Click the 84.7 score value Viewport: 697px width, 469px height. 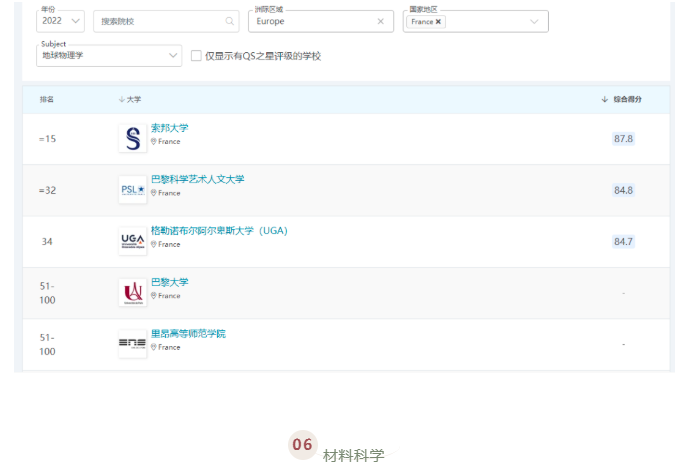pyautogui.click(x=623, y=241)
